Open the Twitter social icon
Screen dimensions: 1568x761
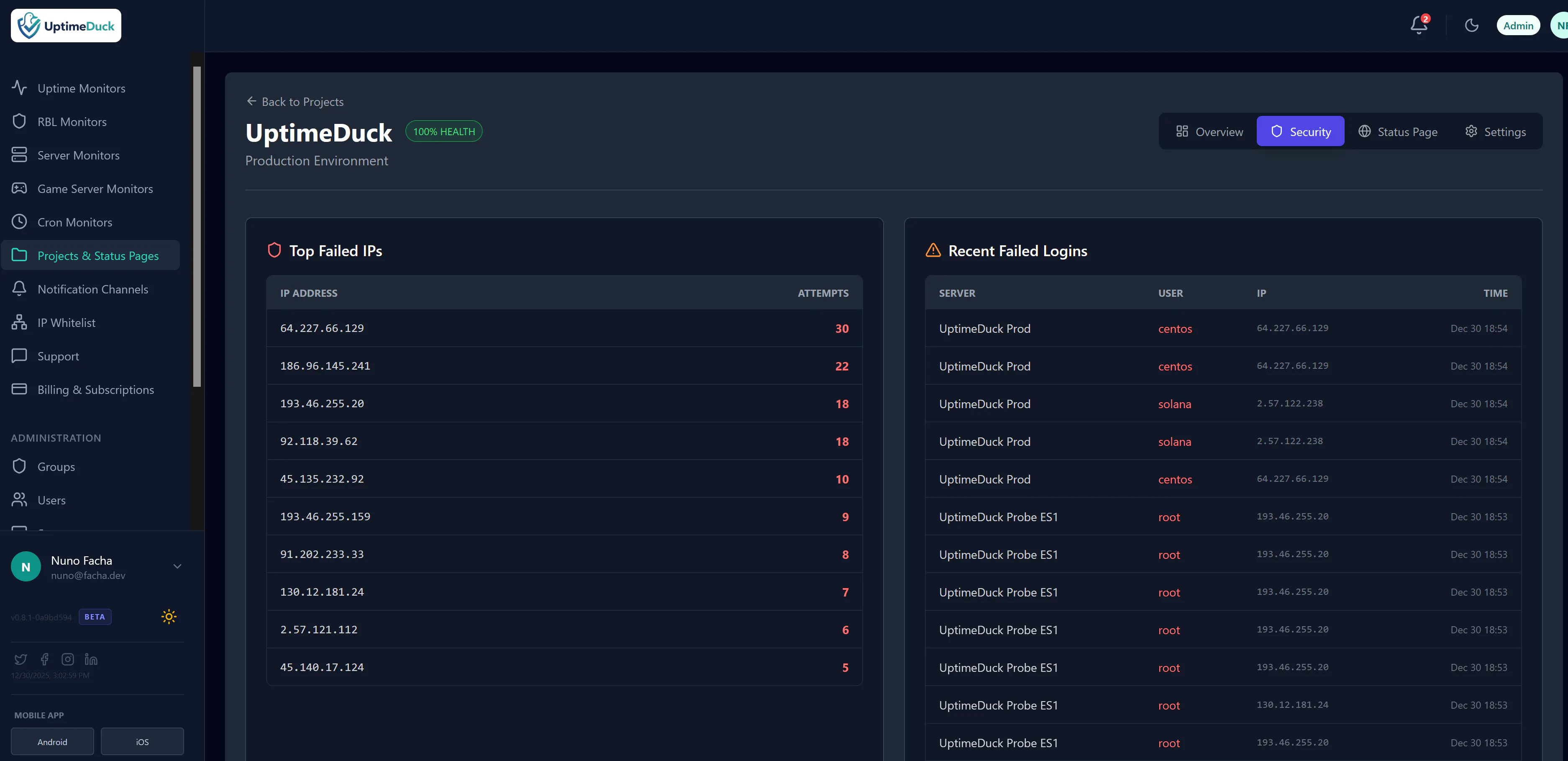coord(20,659)
